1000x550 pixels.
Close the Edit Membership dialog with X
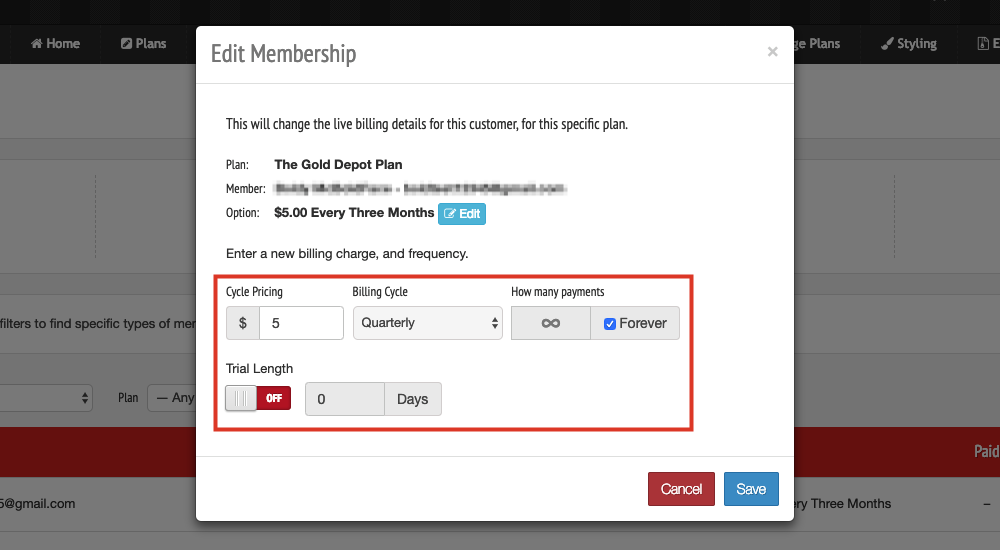click(772, 52)
